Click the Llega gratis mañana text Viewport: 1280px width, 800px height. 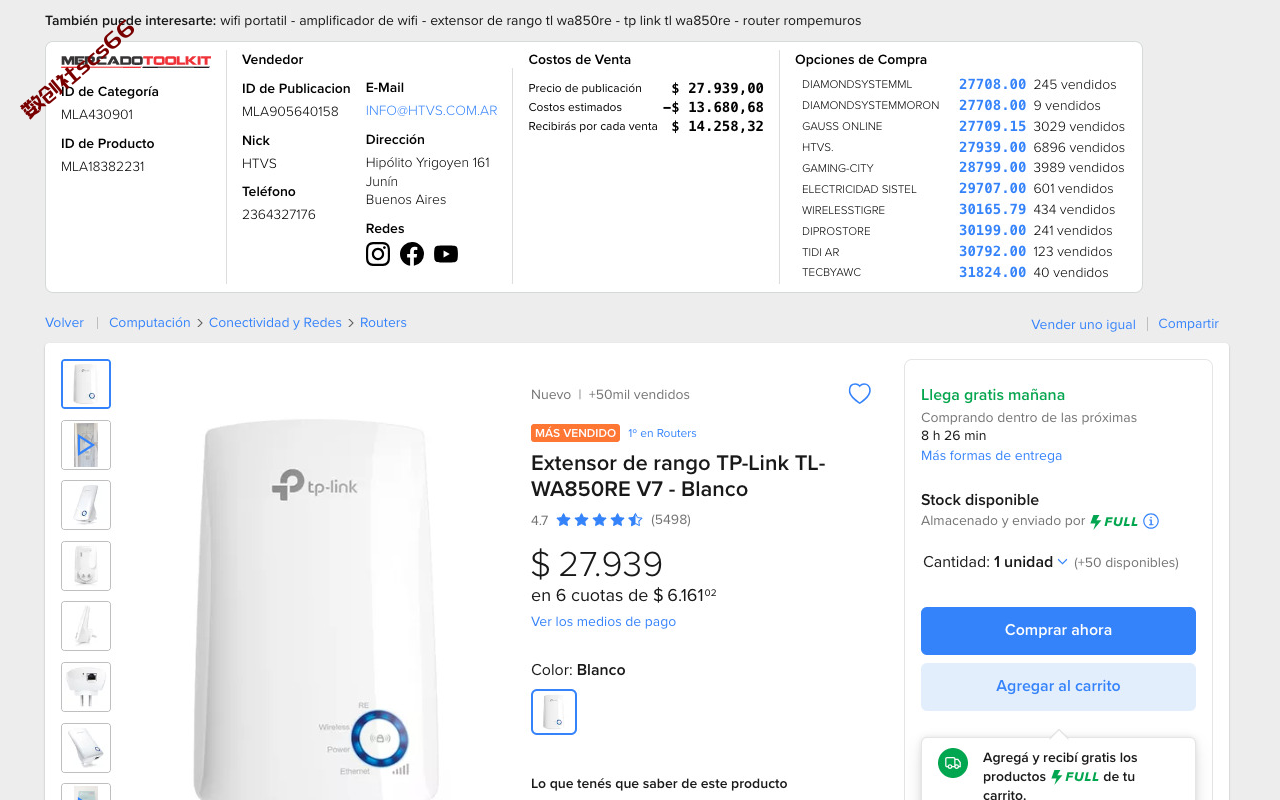pyautogui.click(x=993, y=395)
